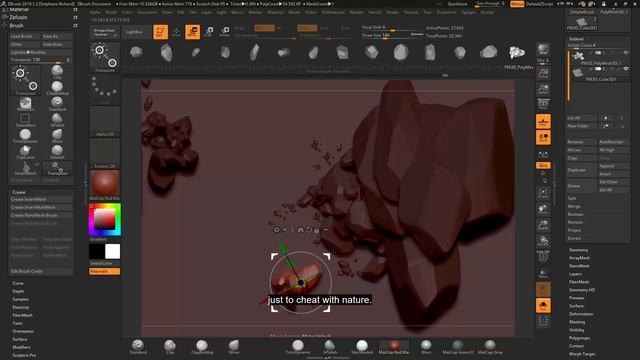Click the white secondary color swatch
This screenshot has height=360, width=640.
[x=113, y=251]
